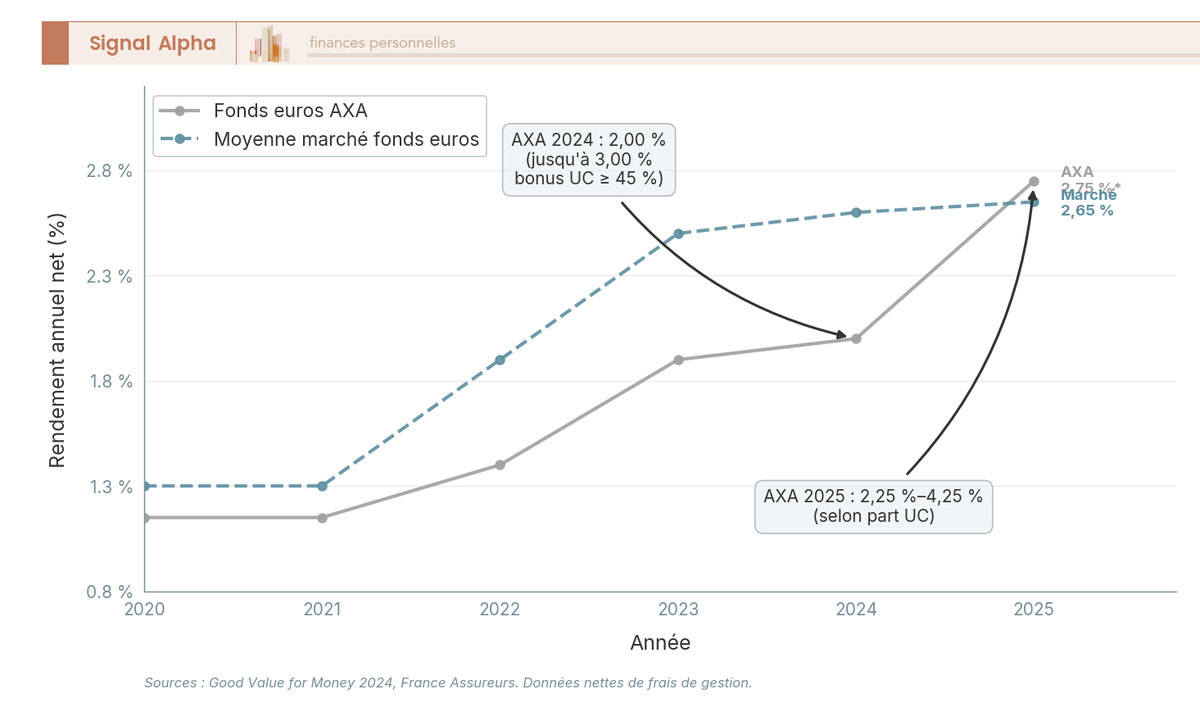Click the Sources footnote text below chart
Screen dimensions: 1200x721
[448, 683]
